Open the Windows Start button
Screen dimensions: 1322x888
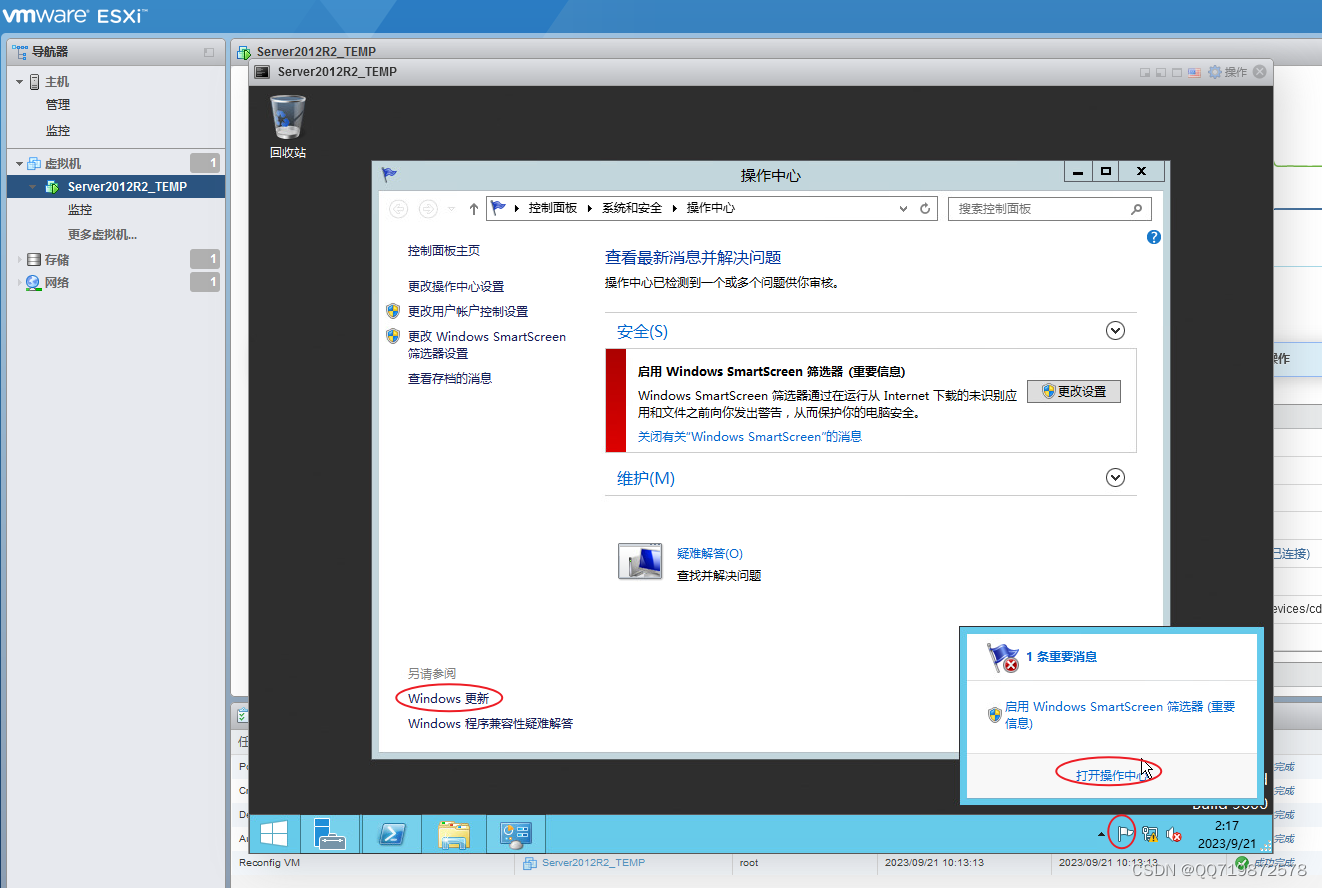click(x=274, y=834)
